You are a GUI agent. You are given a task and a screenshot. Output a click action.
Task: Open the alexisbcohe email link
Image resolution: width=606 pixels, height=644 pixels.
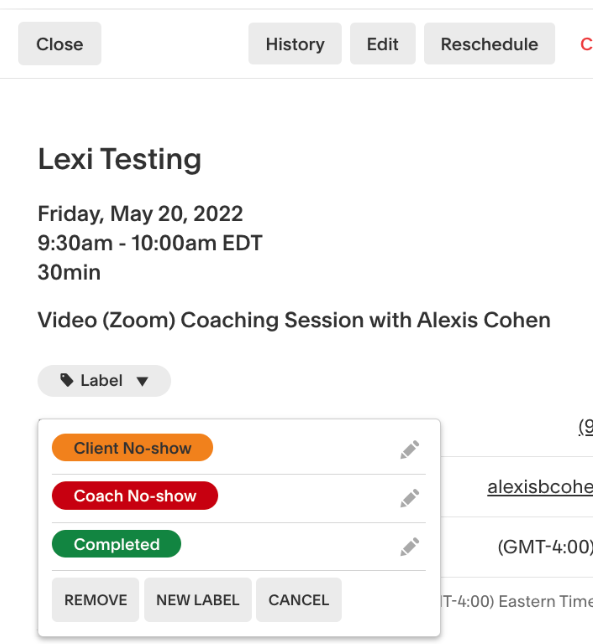click(540, 487)
